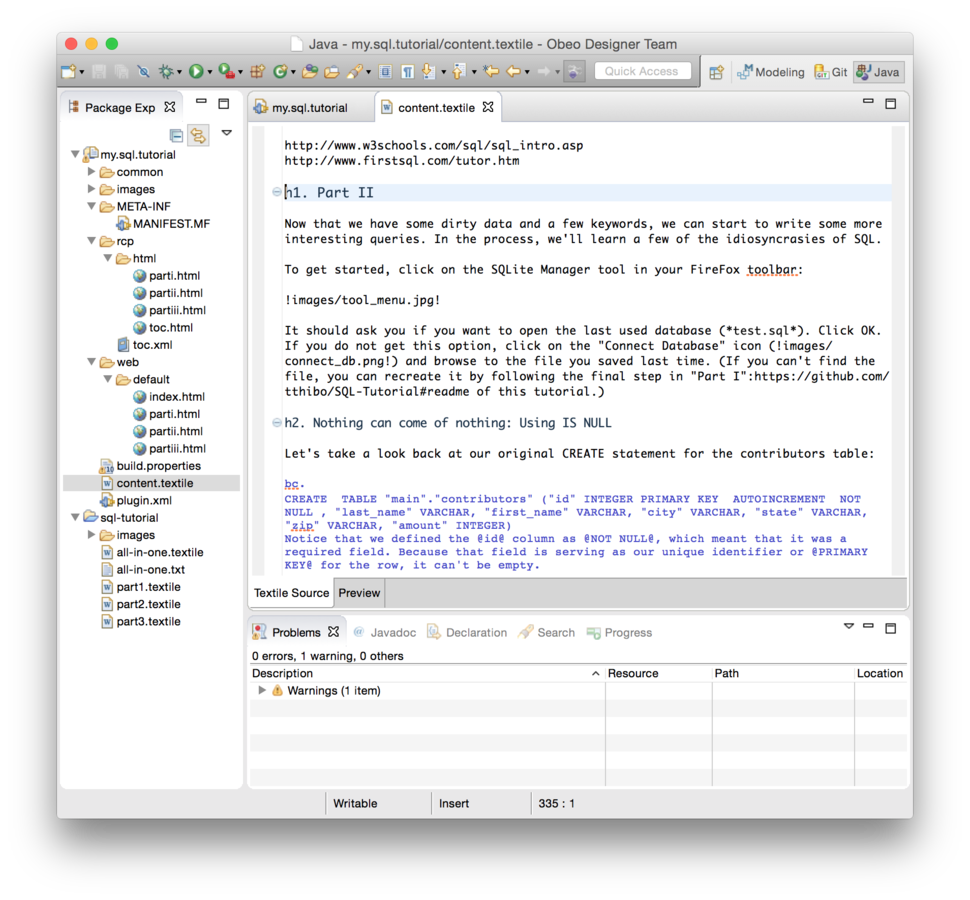
Task: Open the Problems view menu triangle
Action: [x=849, y=626]
